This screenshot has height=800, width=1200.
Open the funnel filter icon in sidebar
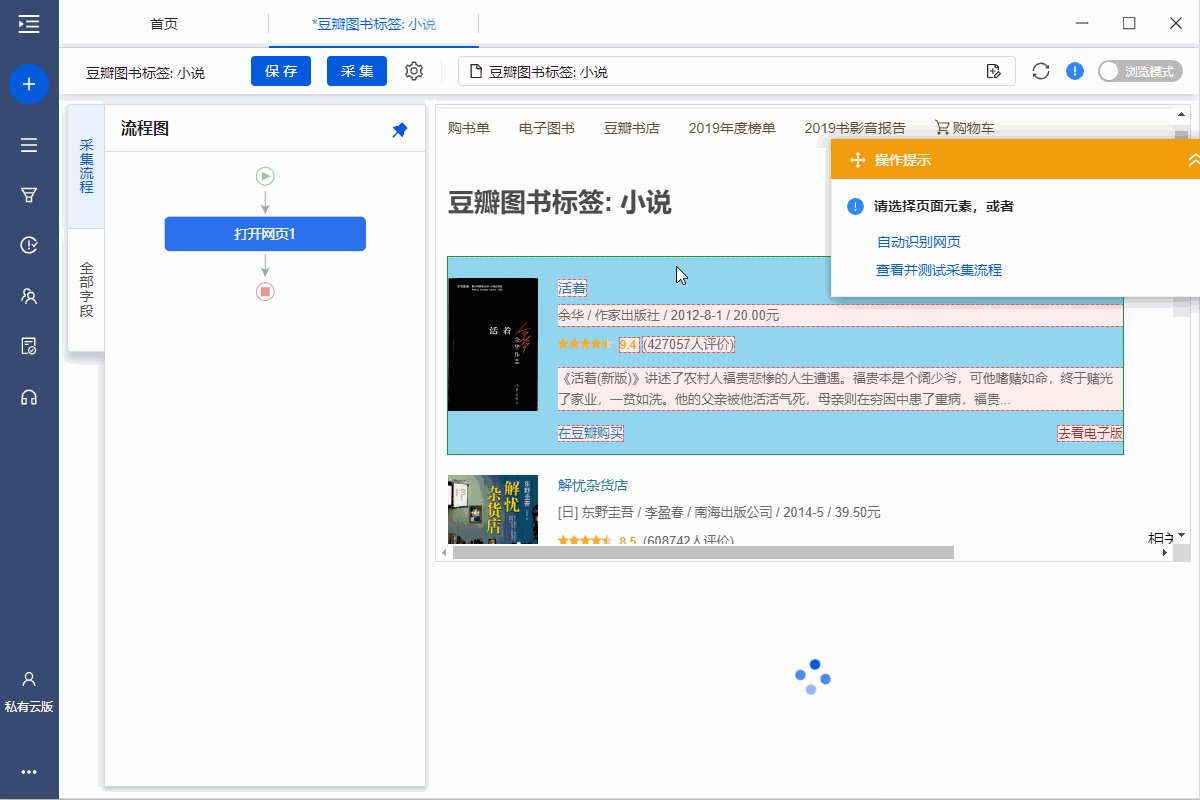tap(29, 195)
